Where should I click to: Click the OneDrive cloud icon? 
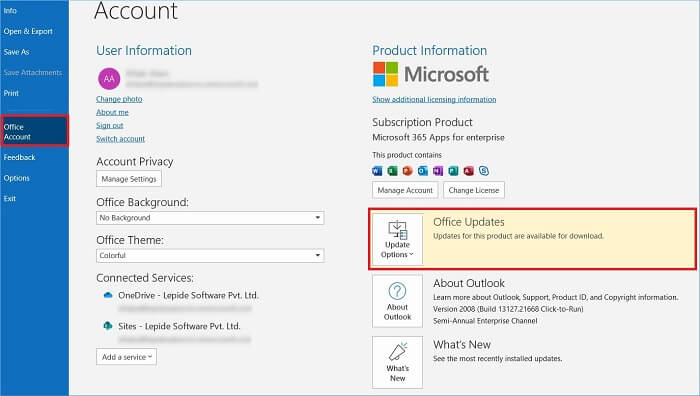tap(108, 295)
